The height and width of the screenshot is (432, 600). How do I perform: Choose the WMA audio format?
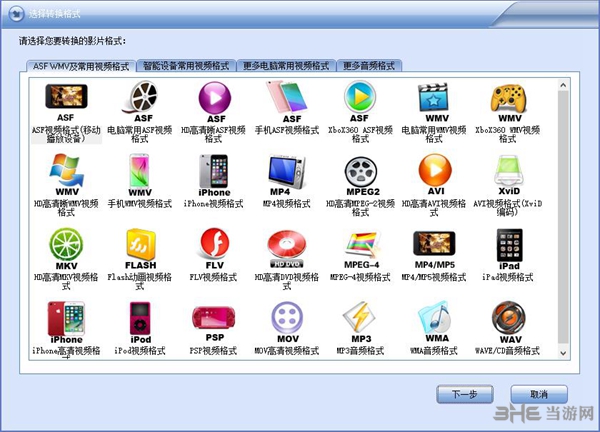pyautogui.click(x=434, y=328)
